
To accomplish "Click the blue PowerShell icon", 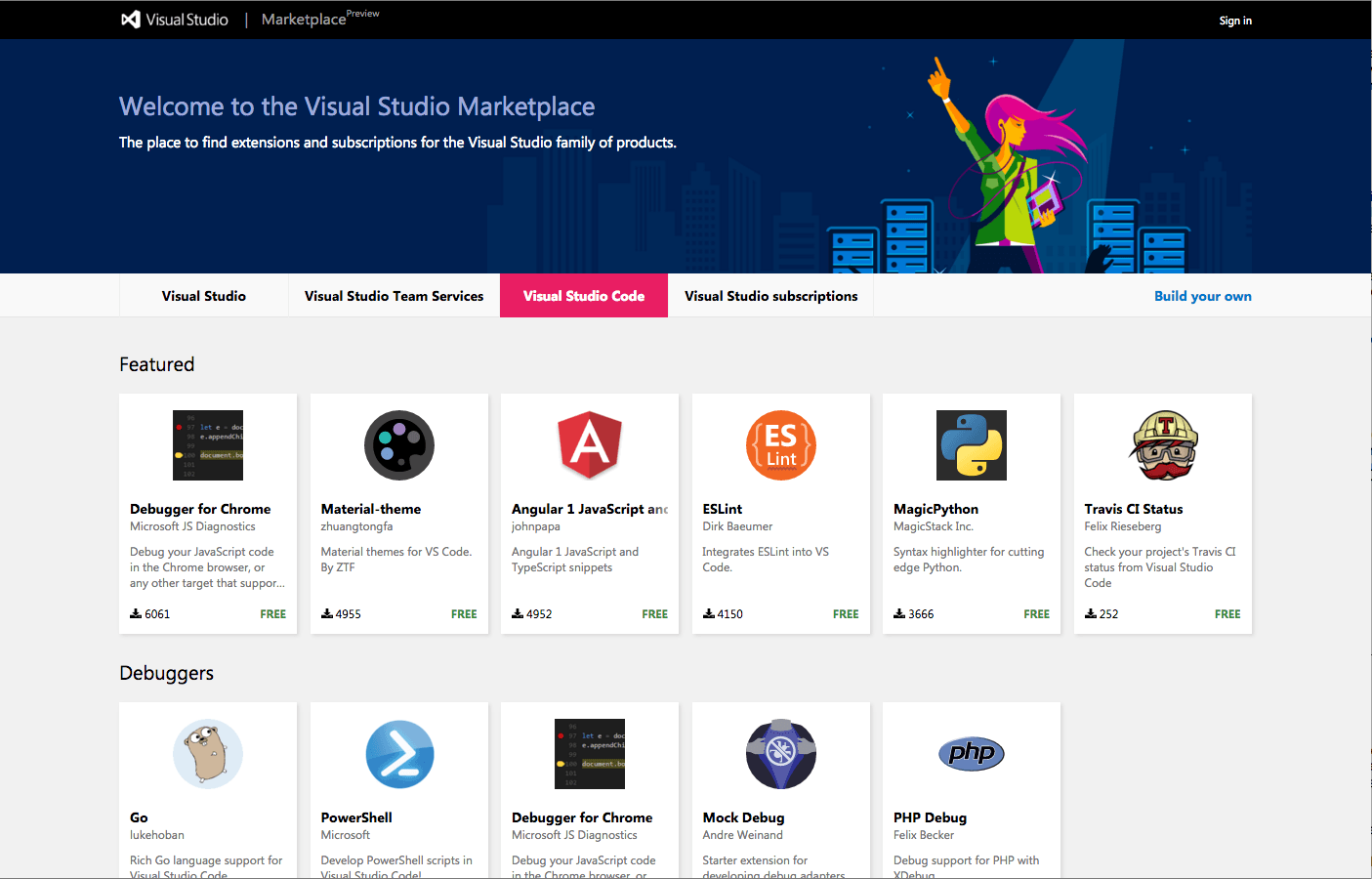I will click(x=398, y=754).
